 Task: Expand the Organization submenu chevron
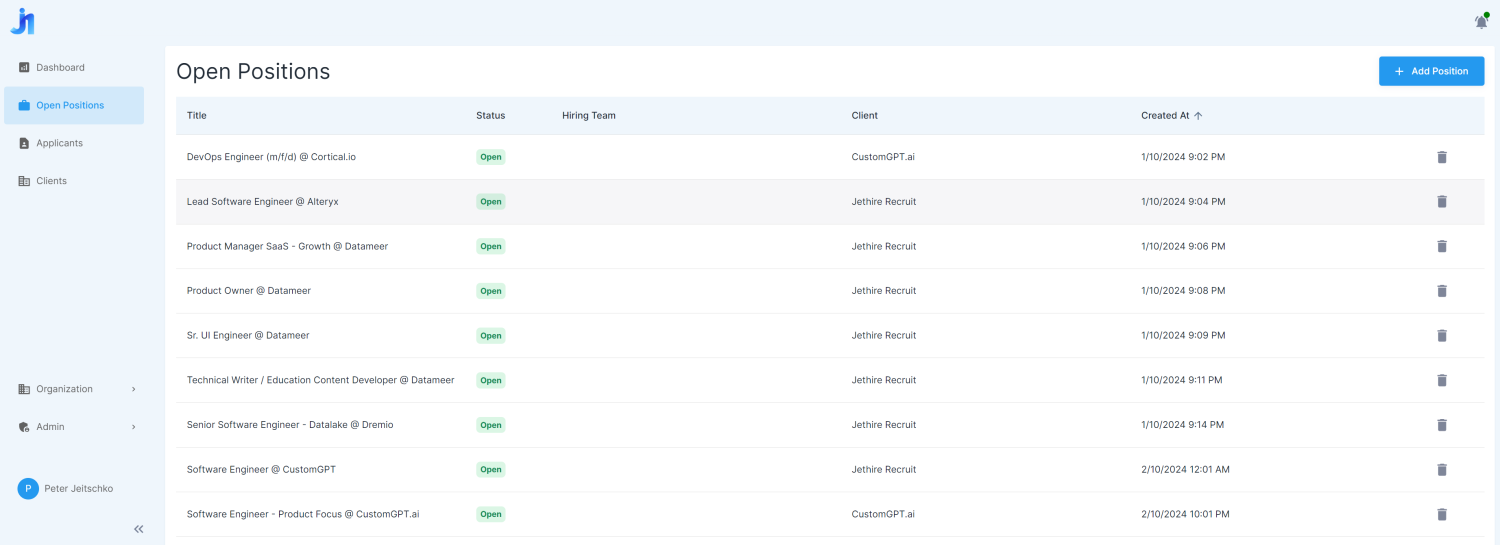(x=133, y=389)
